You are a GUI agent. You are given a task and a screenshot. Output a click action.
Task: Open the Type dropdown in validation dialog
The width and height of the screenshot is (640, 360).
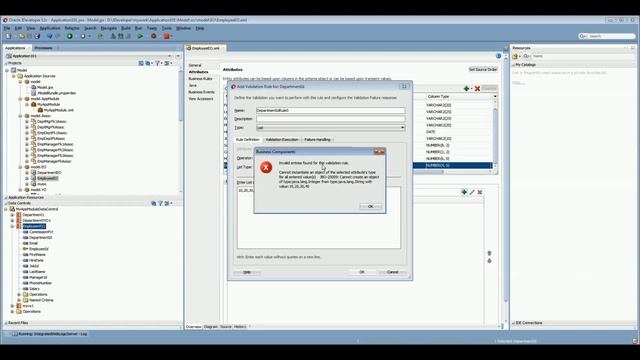(x=402, y=128)
